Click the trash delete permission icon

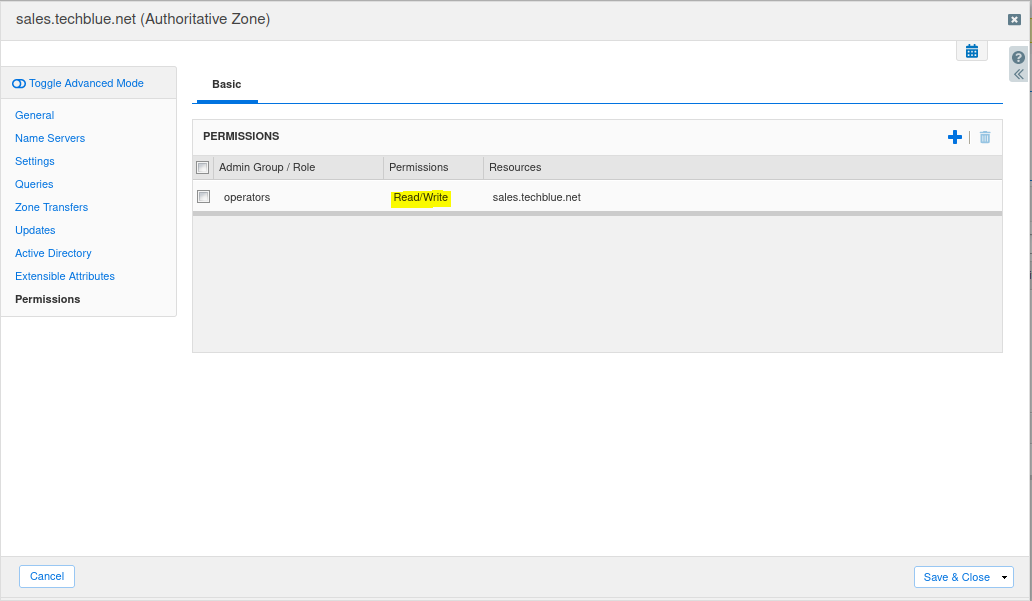coord(985,137)
